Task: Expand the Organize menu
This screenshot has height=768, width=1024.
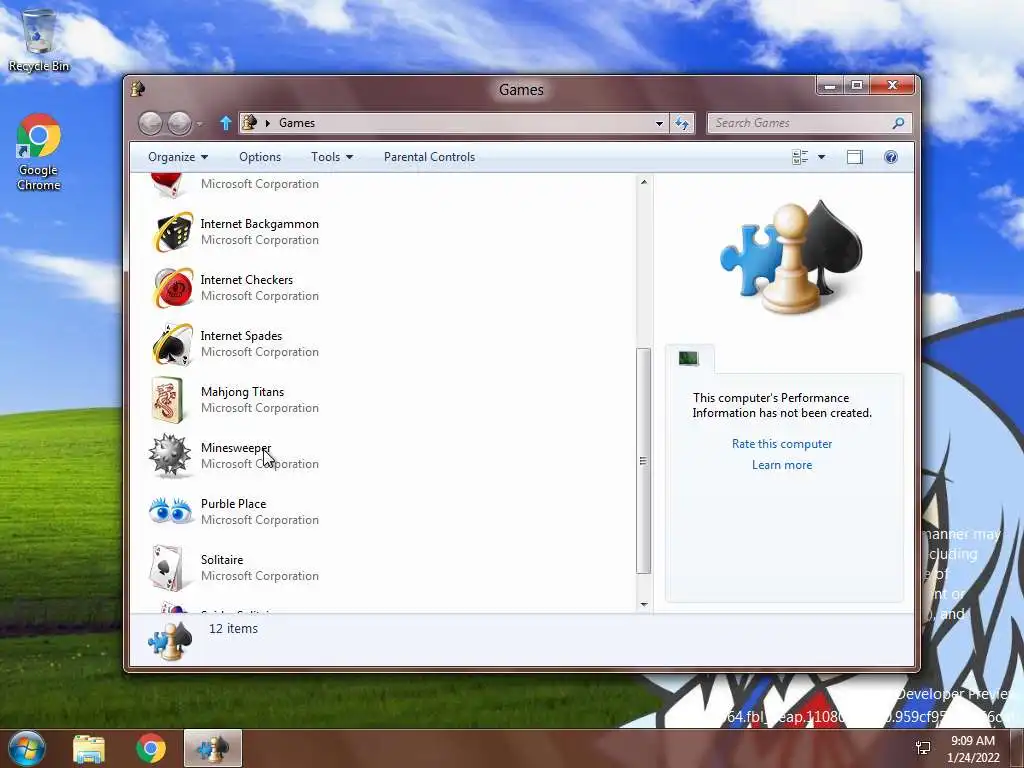Action: click(178, 157)
